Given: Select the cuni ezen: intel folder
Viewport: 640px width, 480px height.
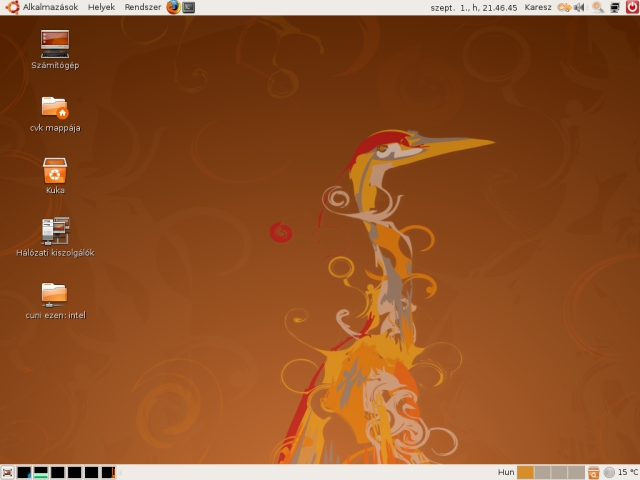Looking at the screenshot, I should click(x=55, y=301).
